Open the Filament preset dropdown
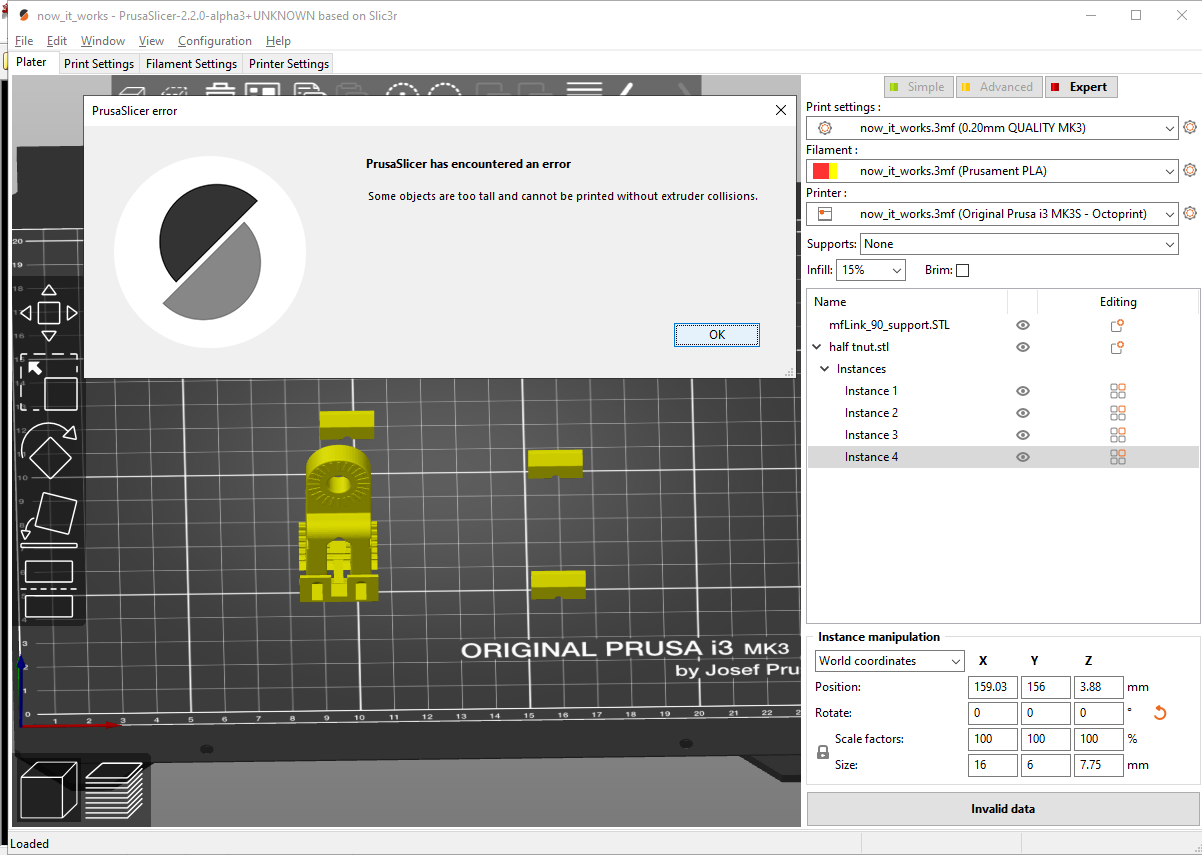The height and width of the screenshot is (855, 1202). (993, 171)
